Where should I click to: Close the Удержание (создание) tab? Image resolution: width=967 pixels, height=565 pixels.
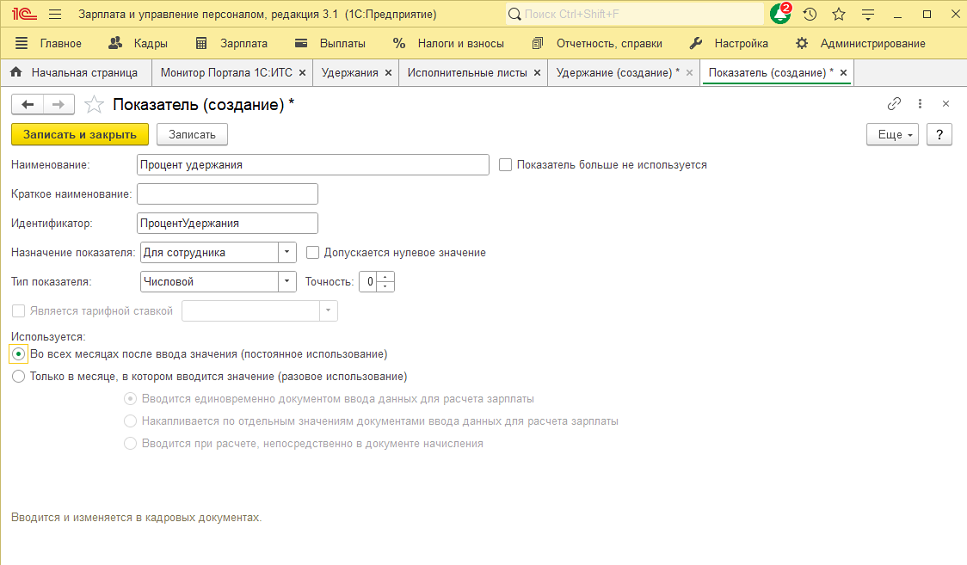point(689,73)
